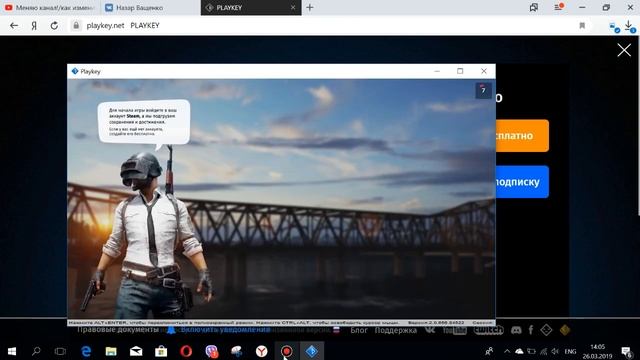The height and width of the screenshot is (360, 640).
Task: Open the Mail app from the taskbar
Action: (x=136, y=351)
